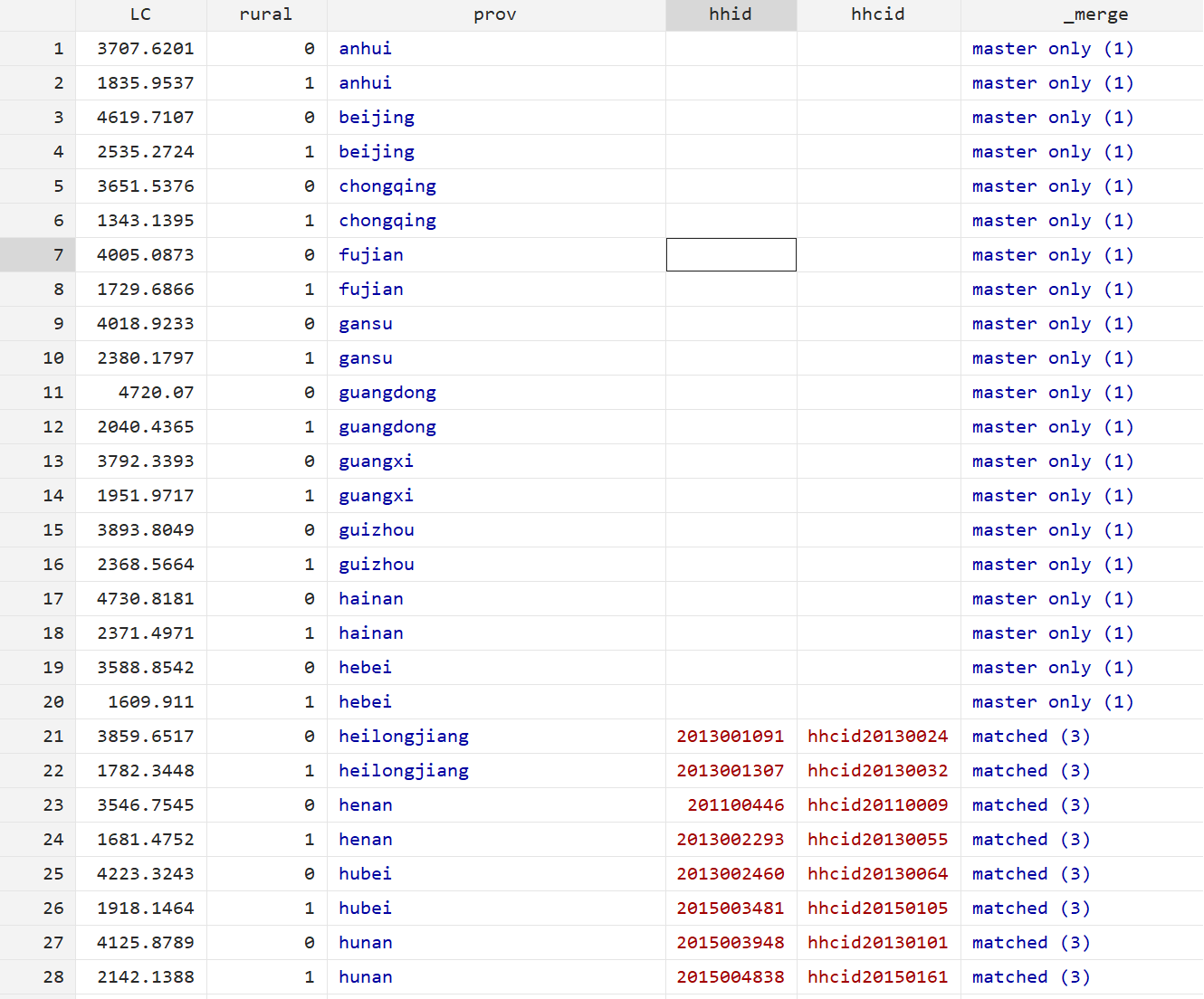Click hhcid value hhcid20150161
1204x999 pixels.
point(878,977)
